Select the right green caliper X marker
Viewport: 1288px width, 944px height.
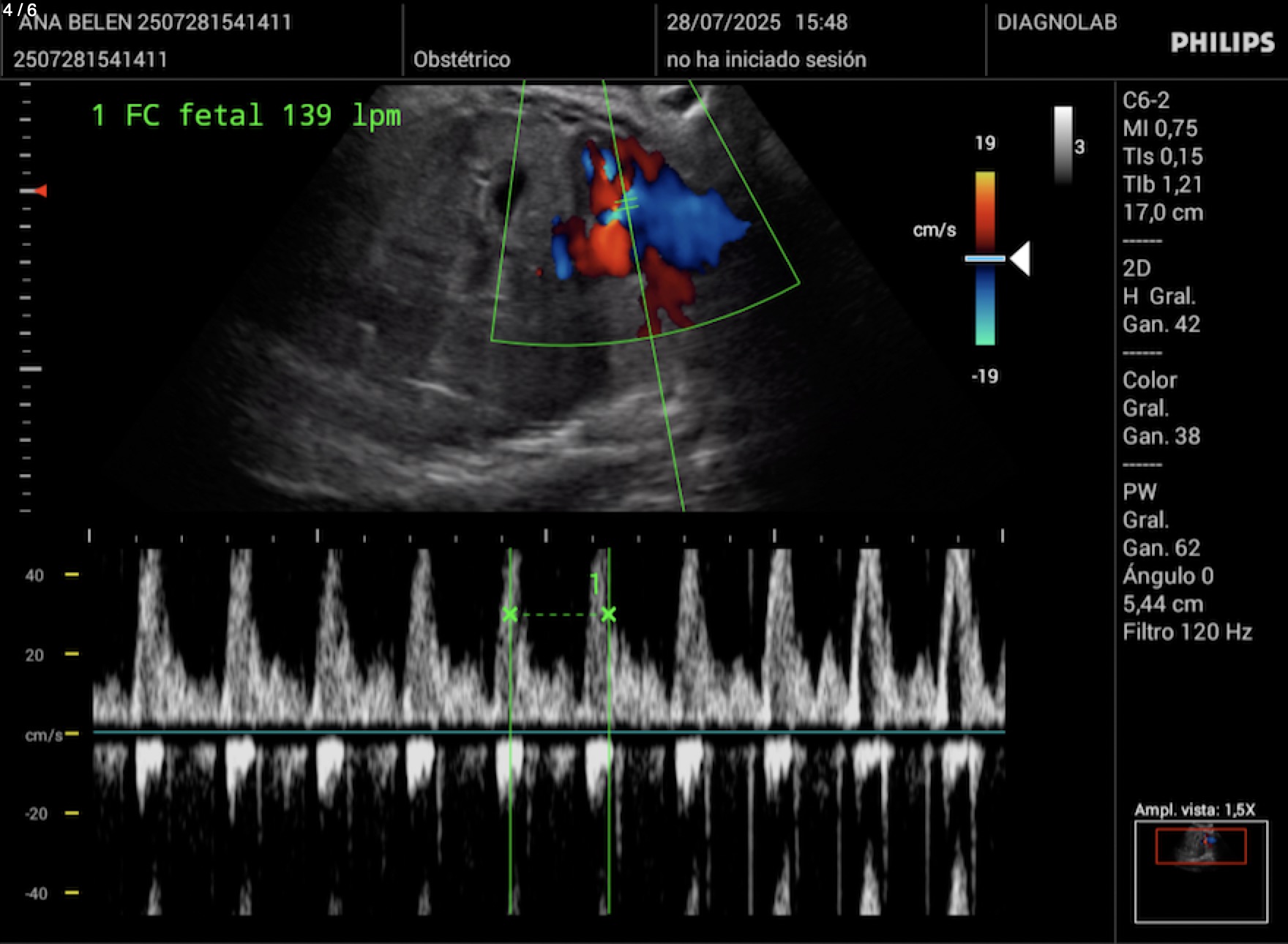tap(608, 614)
